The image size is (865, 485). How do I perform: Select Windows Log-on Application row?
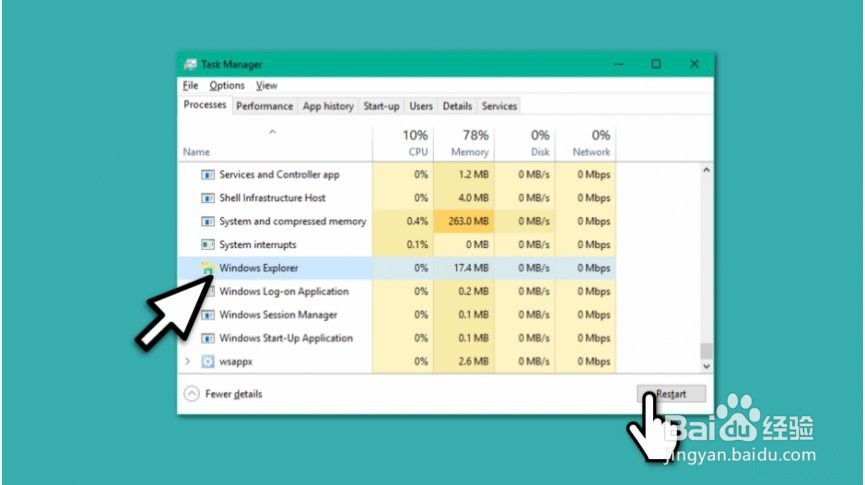pyautogui.click(x=397, y=291)
